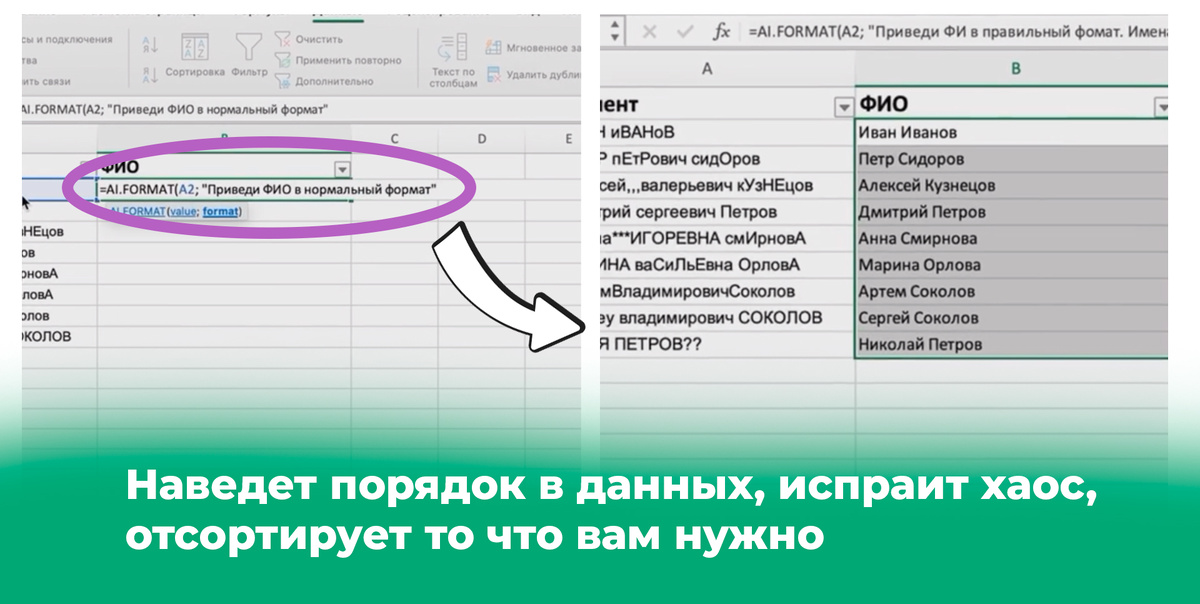Image resolution: width=1200 pixels, height=604 pixels.
Task: Select column C header in left sheet
Action: [x=394, y=138]
